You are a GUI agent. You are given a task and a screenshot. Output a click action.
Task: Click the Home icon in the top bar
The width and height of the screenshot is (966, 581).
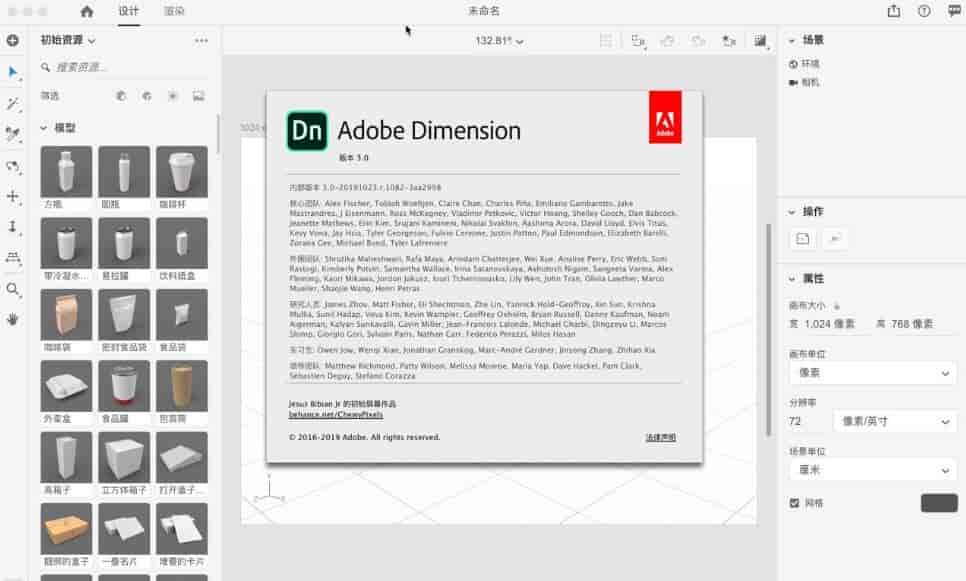(x=85, y=12)
